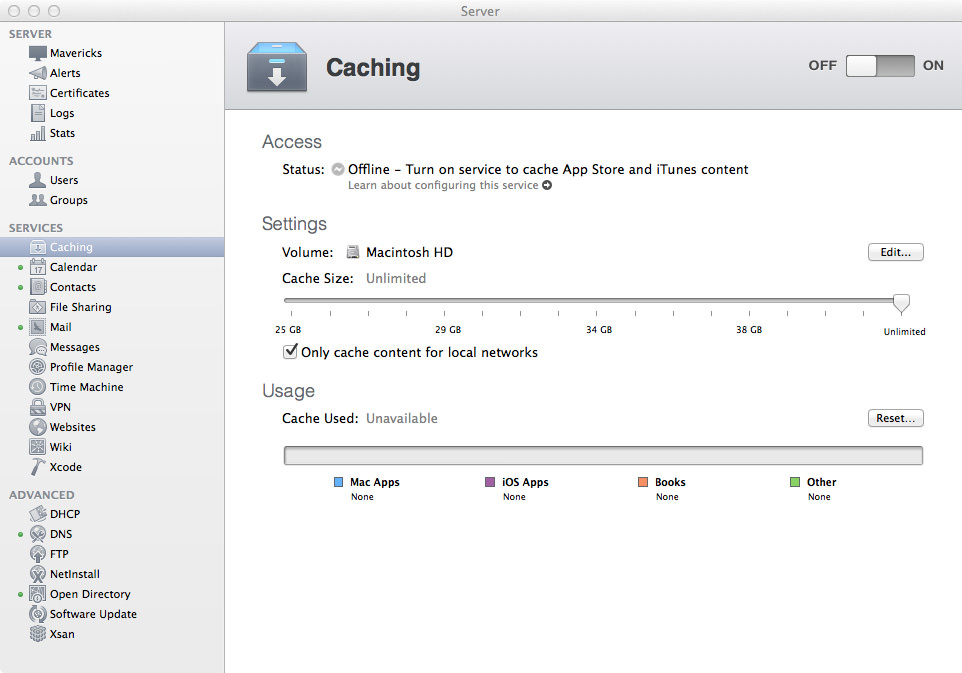Open the Profile Manager icon
The image size is (962, 673).
(37, 367)
